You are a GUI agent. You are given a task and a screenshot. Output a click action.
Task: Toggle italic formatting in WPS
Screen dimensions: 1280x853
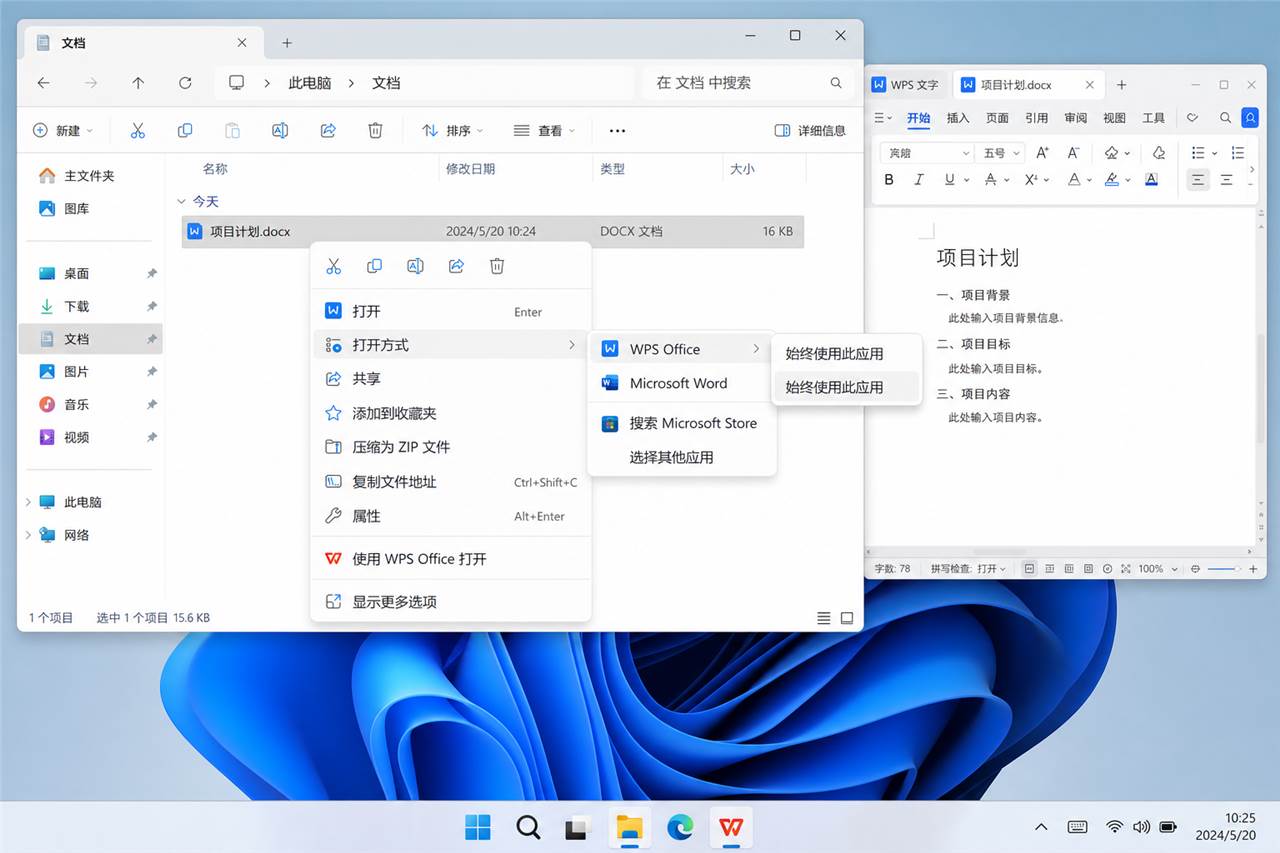pyautogui.click(x=918, y=180)
